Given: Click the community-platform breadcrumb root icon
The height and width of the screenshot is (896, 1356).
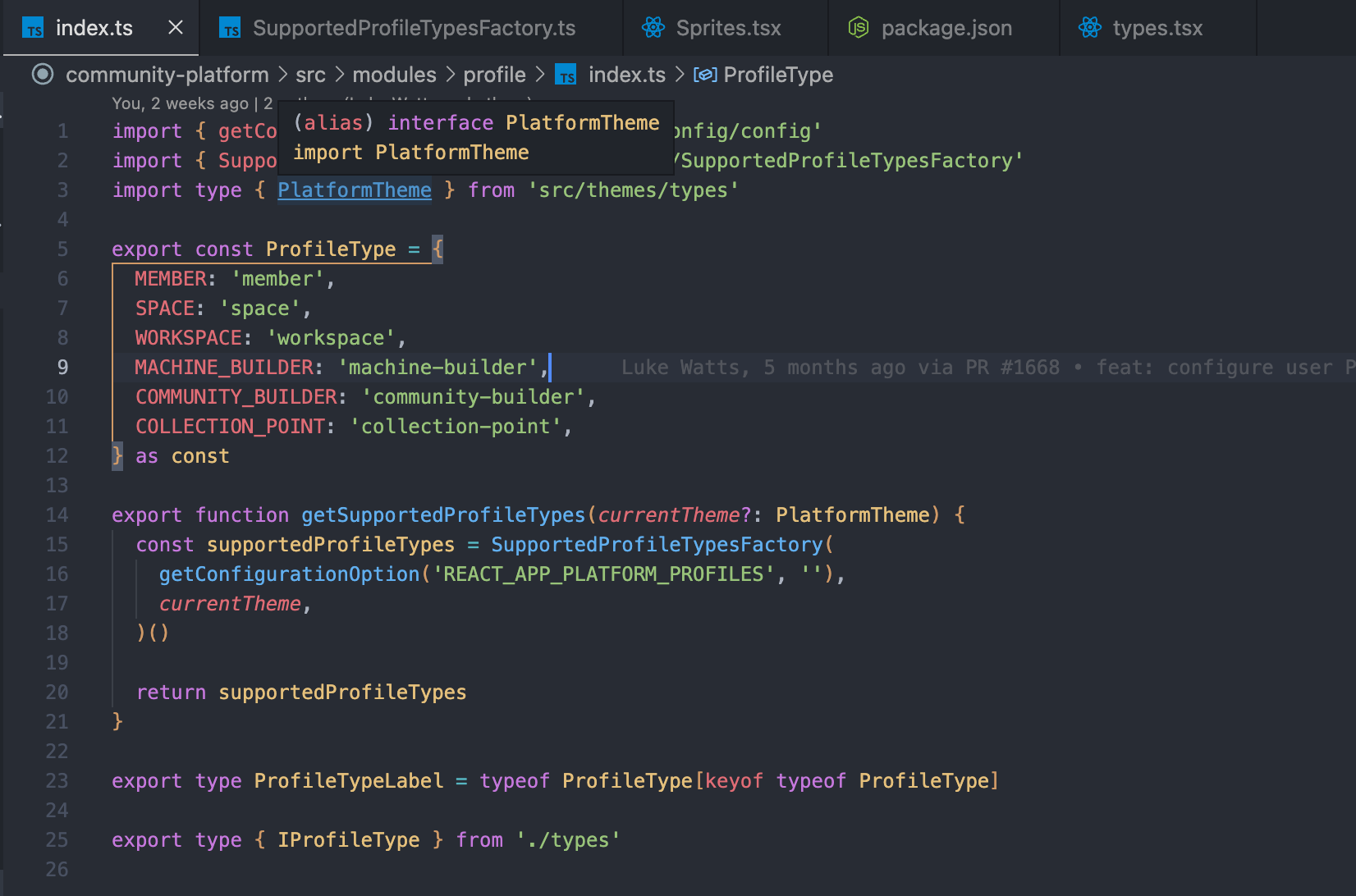Looking at the screenshot, I should click(43, 75).
